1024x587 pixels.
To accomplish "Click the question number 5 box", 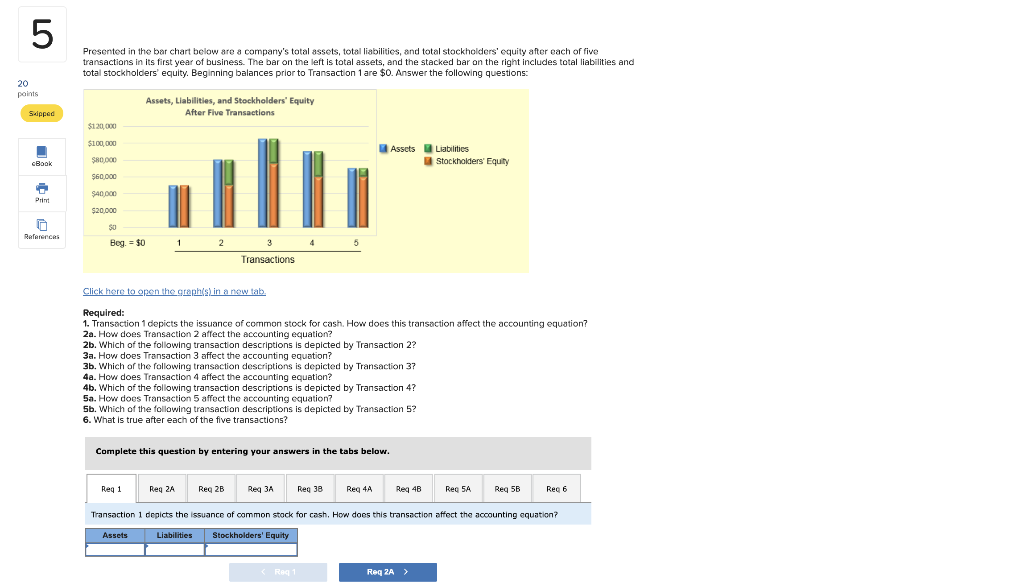I will click(41, 33).
